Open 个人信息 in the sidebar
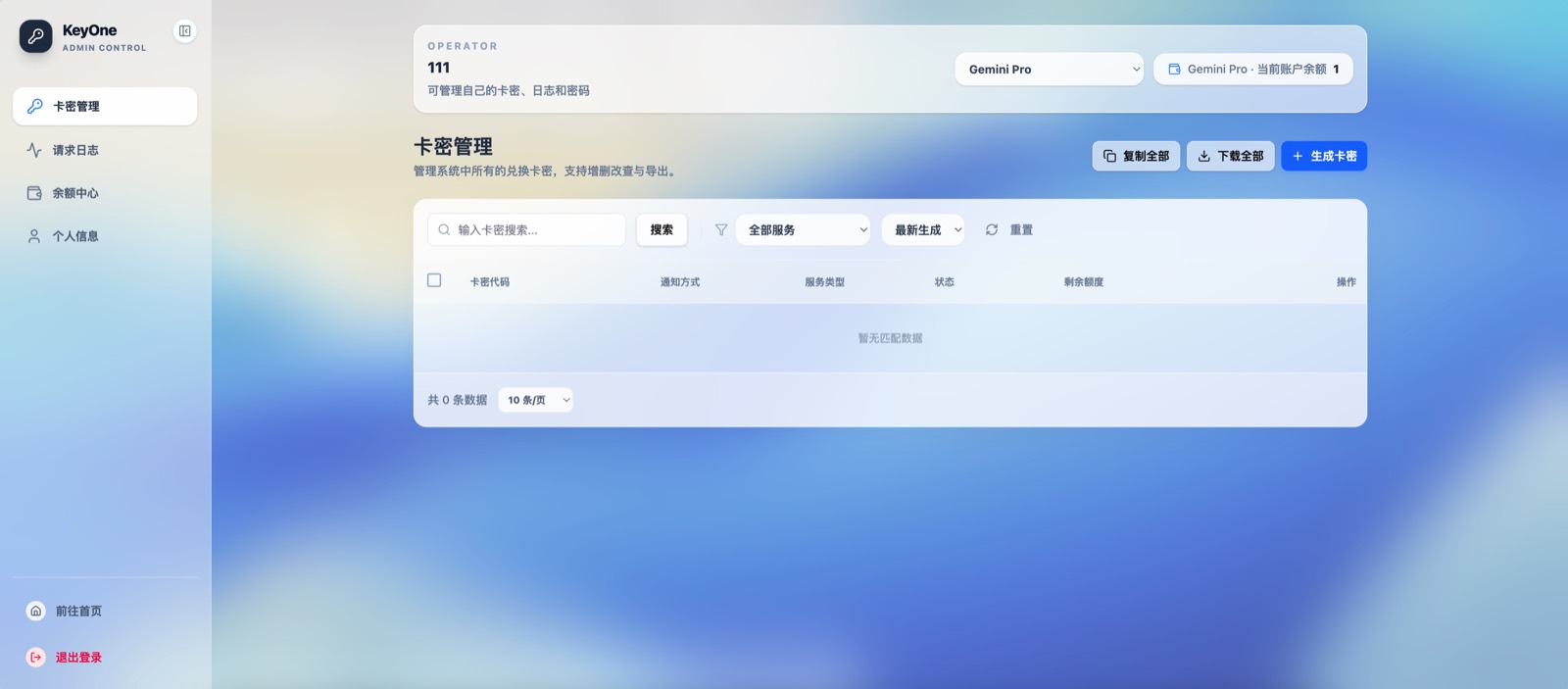 pos(75,236)
